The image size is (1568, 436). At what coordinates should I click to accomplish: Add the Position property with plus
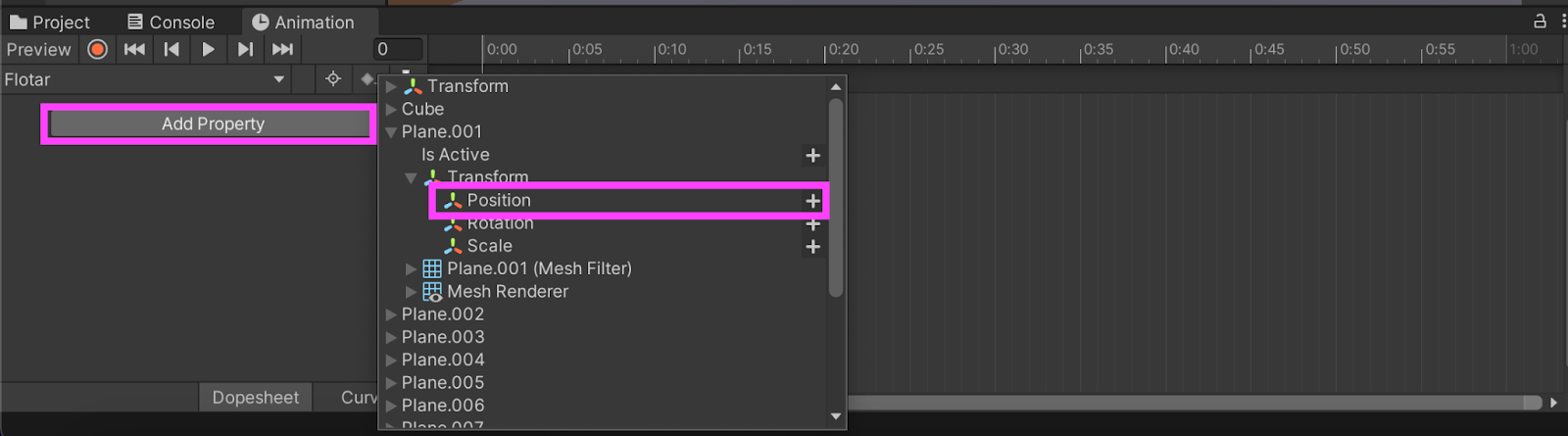(x=812, y=201)
